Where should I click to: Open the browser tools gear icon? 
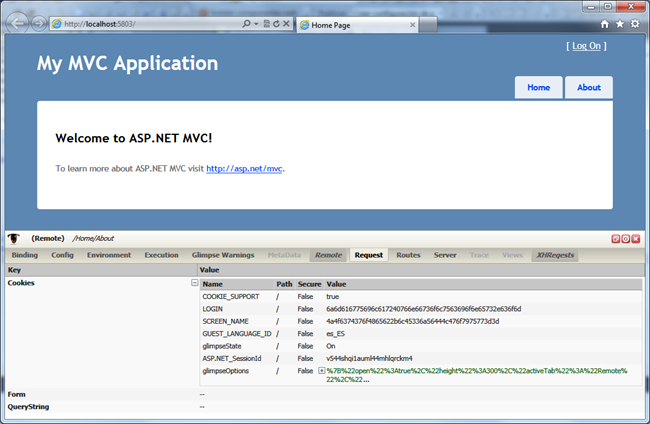tap(634, 24)
